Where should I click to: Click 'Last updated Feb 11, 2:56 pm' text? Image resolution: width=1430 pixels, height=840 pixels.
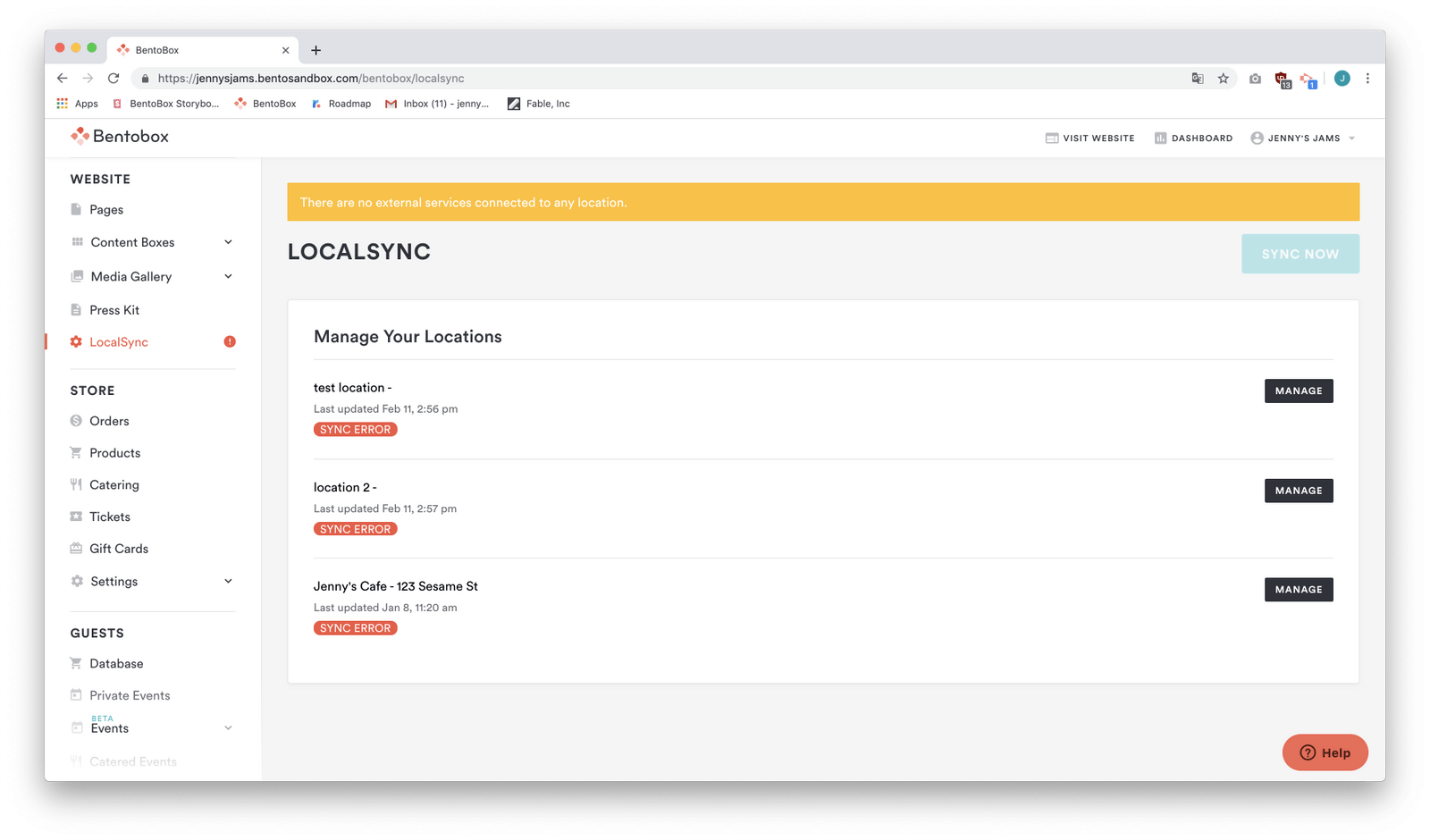(x=385, y=409)
